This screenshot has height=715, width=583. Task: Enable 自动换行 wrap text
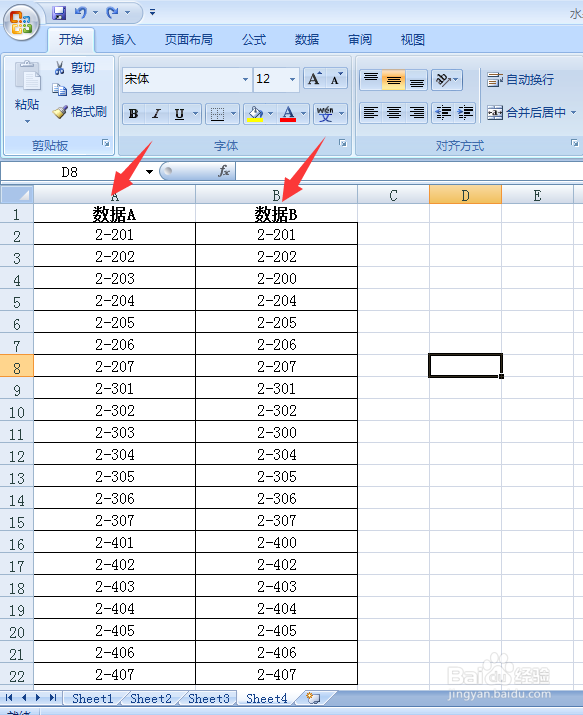[x=521, y=80]
